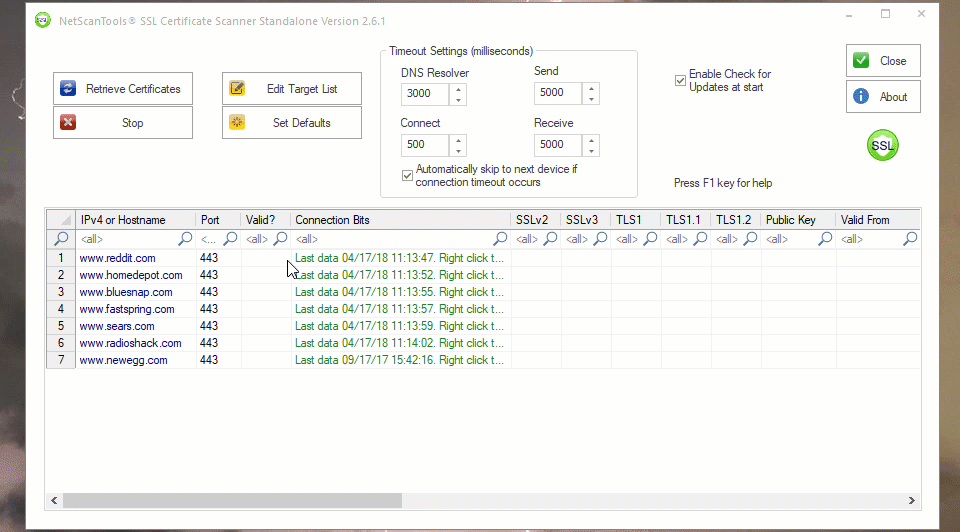
Task: Click the SSLv2 column header
Action: click(x=536, y=220)
